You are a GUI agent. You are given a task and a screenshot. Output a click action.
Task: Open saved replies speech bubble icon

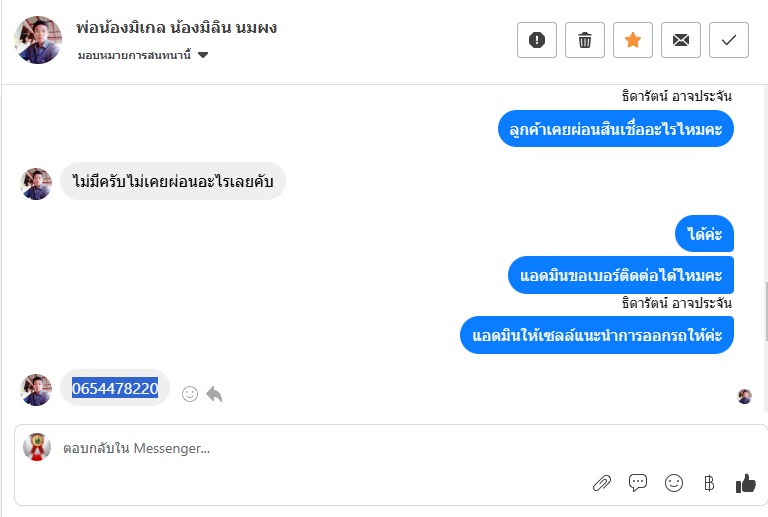638,483
